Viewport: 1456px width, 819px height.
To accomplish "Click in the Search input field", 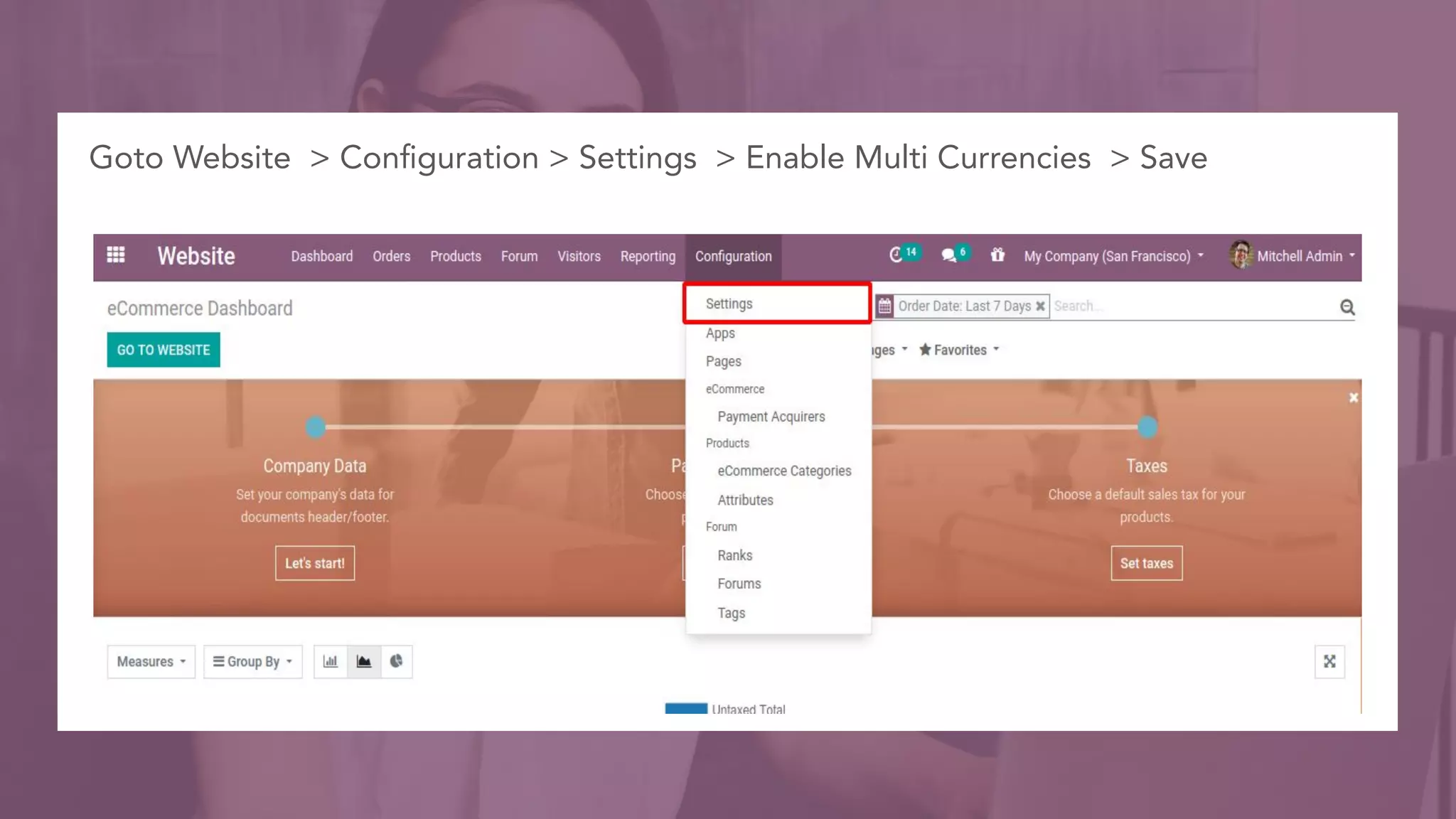I will point(1193,306).
